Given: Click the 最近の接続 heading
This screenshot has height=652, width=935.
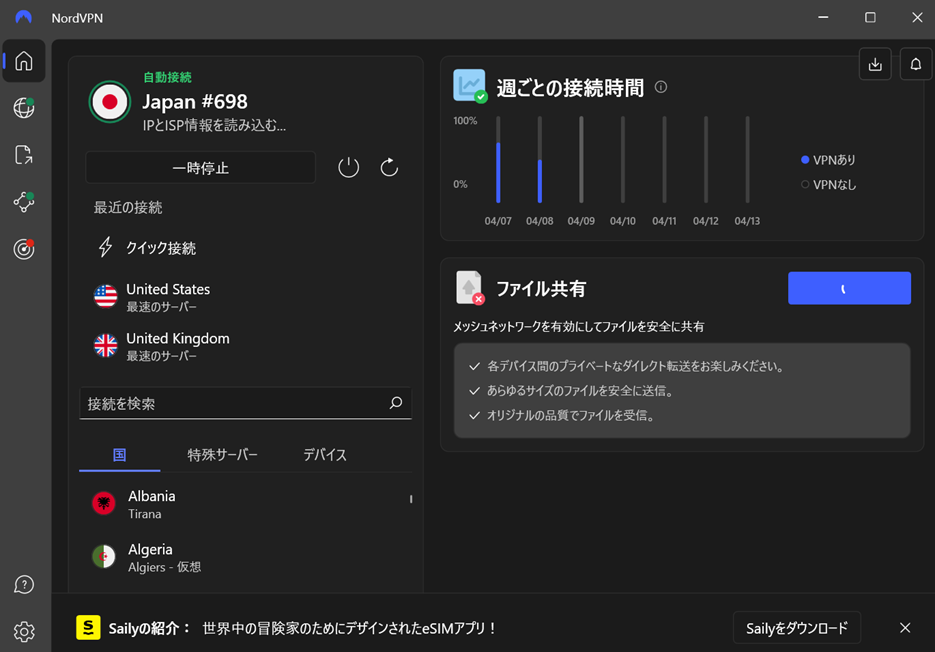Looking at the screenshot, I should click(x=128, y=208).
